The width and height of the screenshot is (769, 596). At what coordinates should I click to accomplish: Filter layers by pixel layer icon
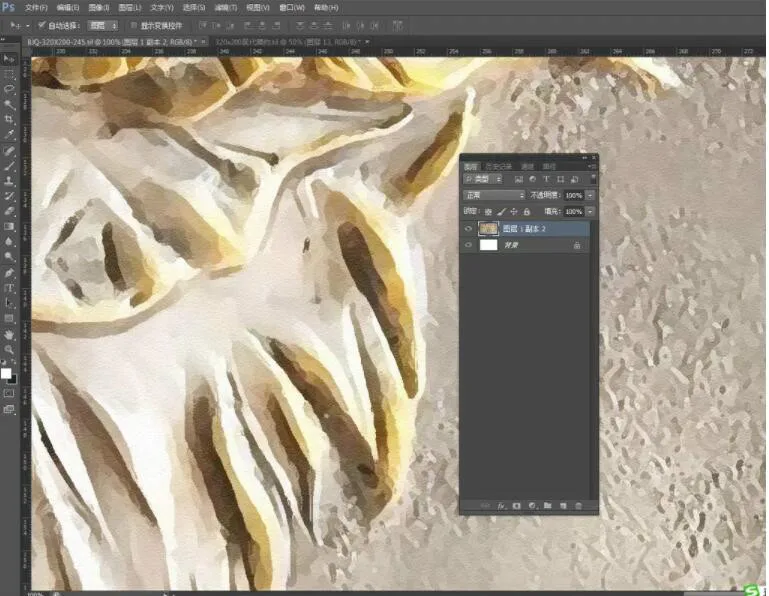(518, 180)
